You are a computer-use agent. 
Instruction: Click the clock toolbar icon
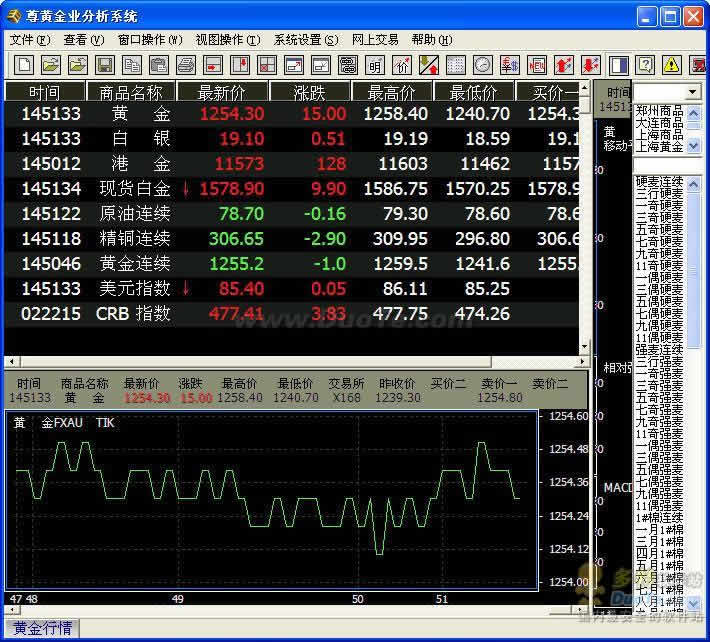(483, 66)
